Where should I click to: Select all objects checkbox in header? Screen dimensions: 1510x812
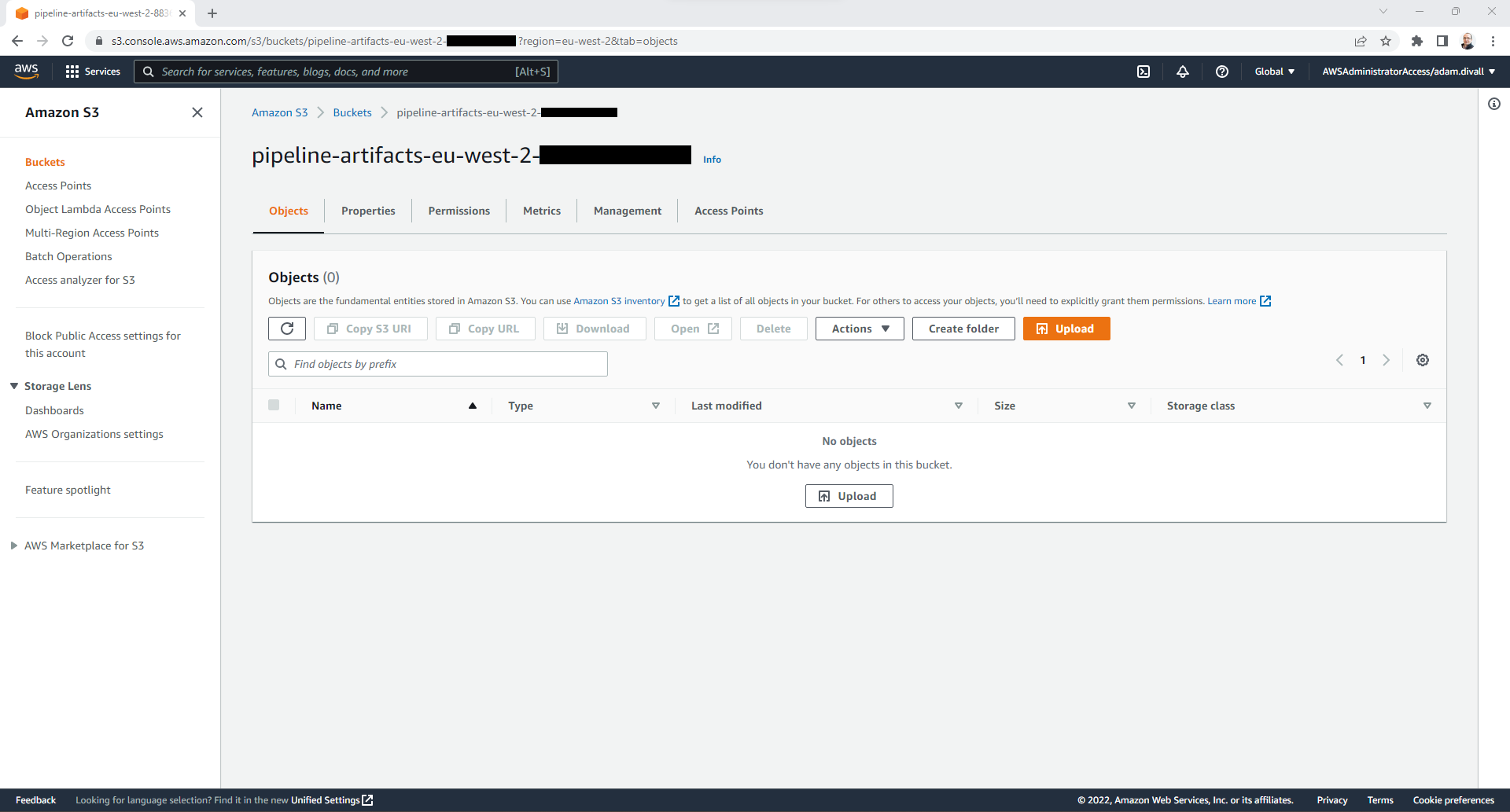pyautogui.click(x=274, y=405)
